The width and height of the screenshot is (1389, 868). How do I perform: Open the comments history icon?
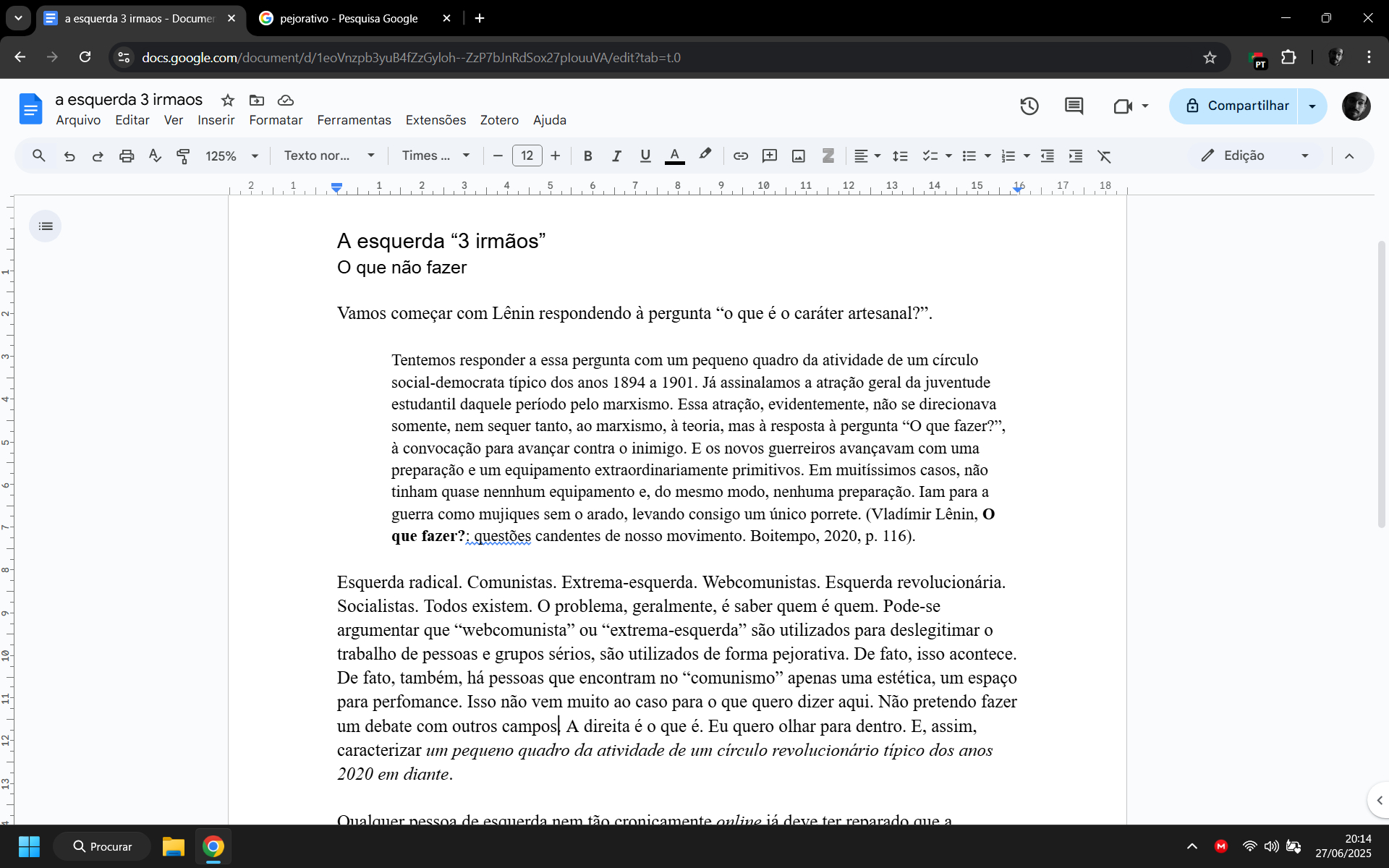click(x=1074, y=106)
